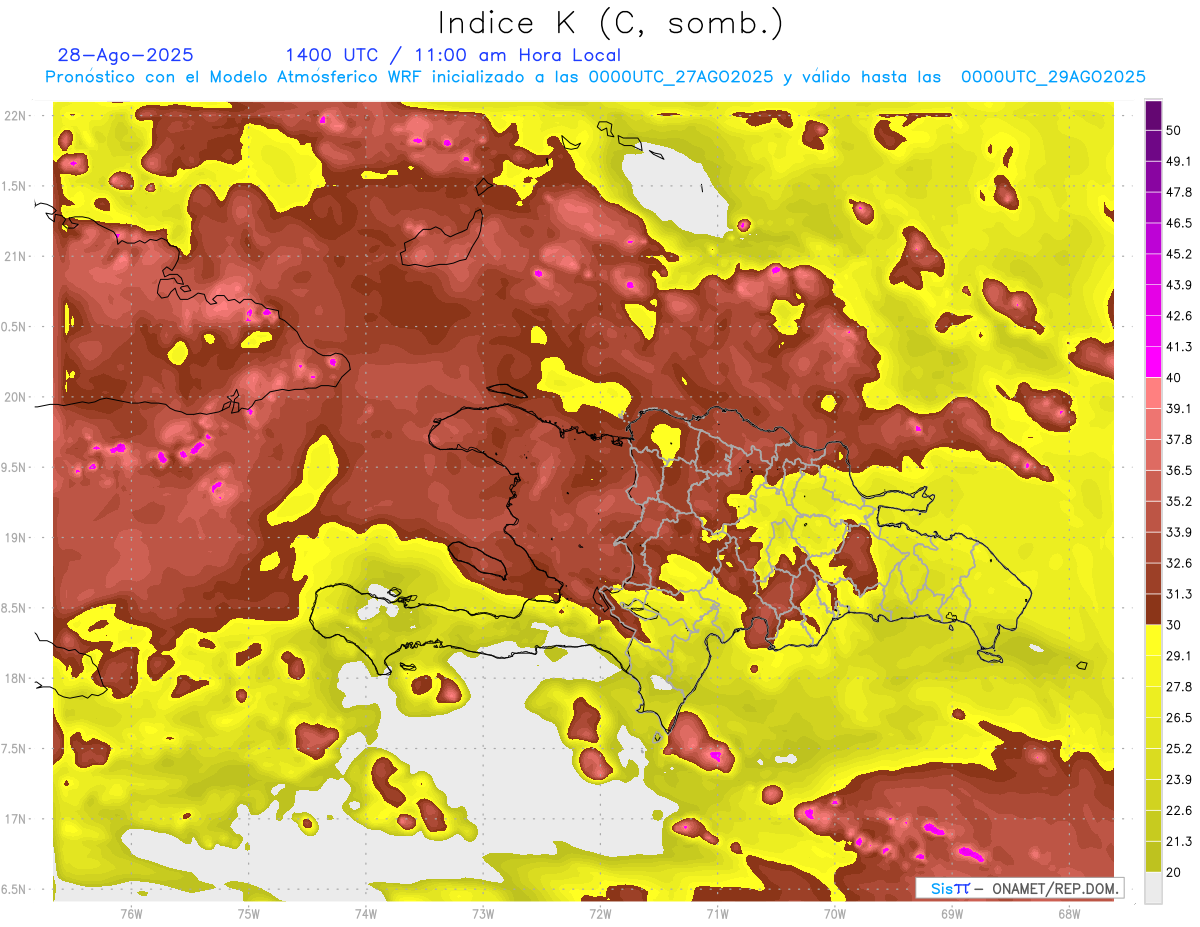1200x927 pixels.
Task: Click the '1400 UTC / 11:00 am Hora Local' text
Action: pyautogui.click(x=453, y=55)
